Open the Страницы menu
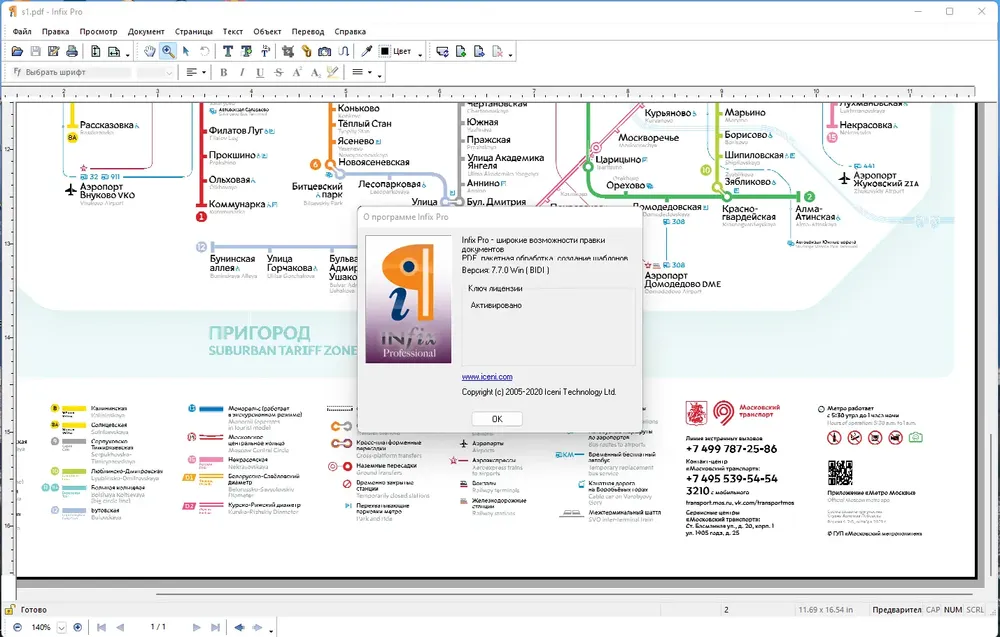The image size is (1000, 637). click(x=194, y=31)
